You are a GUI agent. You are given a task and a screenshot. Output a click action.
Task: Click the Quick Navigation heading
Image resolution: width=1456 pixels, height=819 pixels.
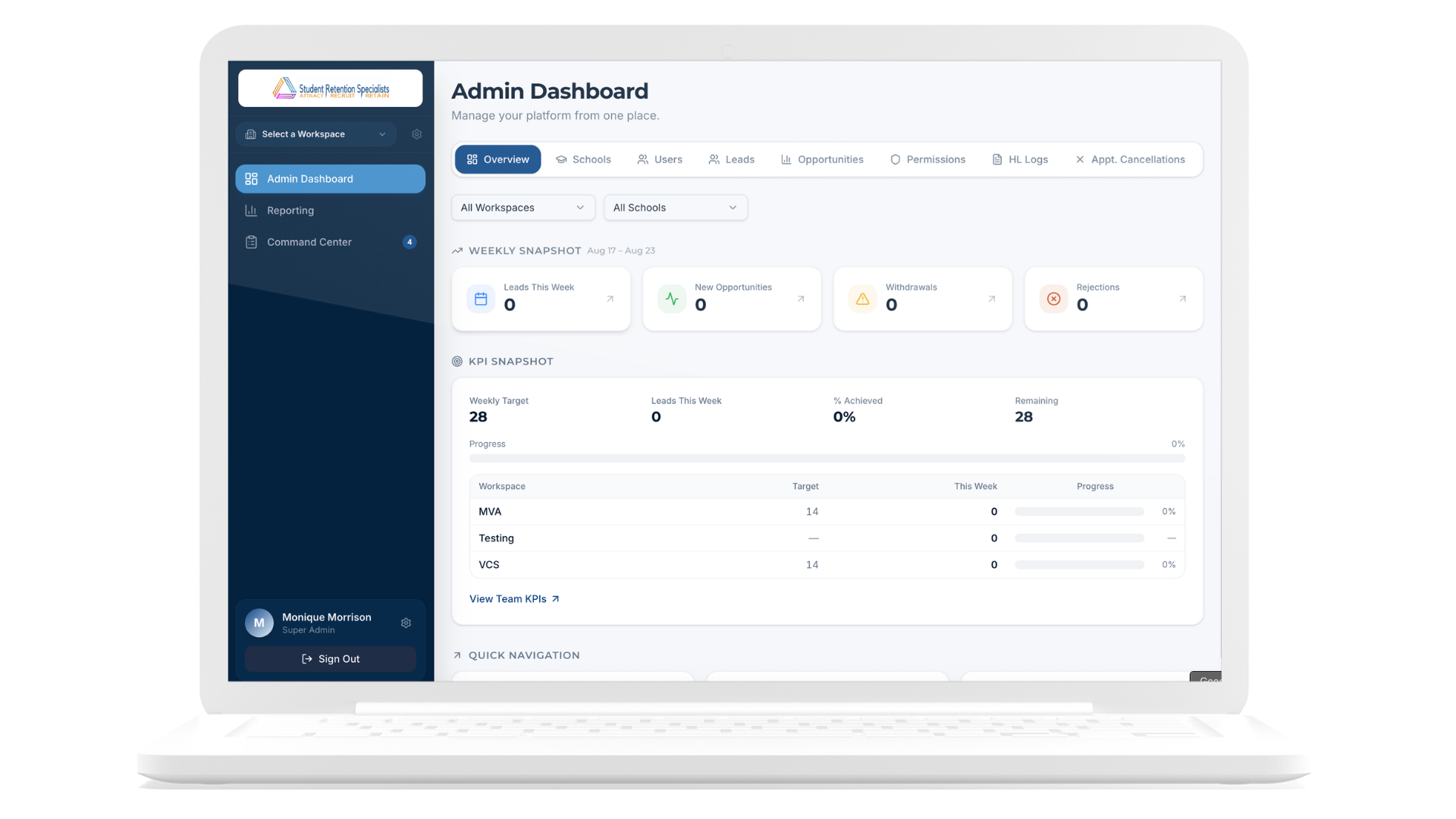pyautogui.click(x=524, y=655)
